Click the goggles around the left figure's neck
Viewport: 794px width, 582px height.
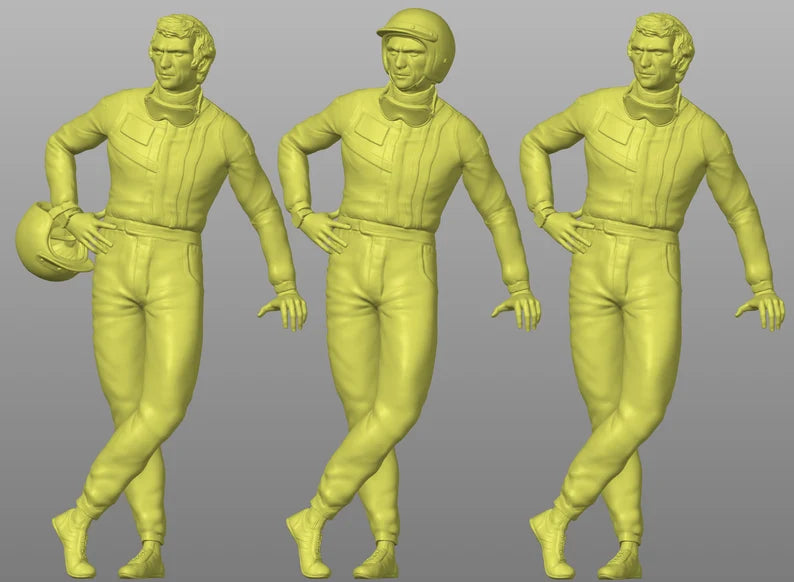pyautogui.click(x=173, y=107)
